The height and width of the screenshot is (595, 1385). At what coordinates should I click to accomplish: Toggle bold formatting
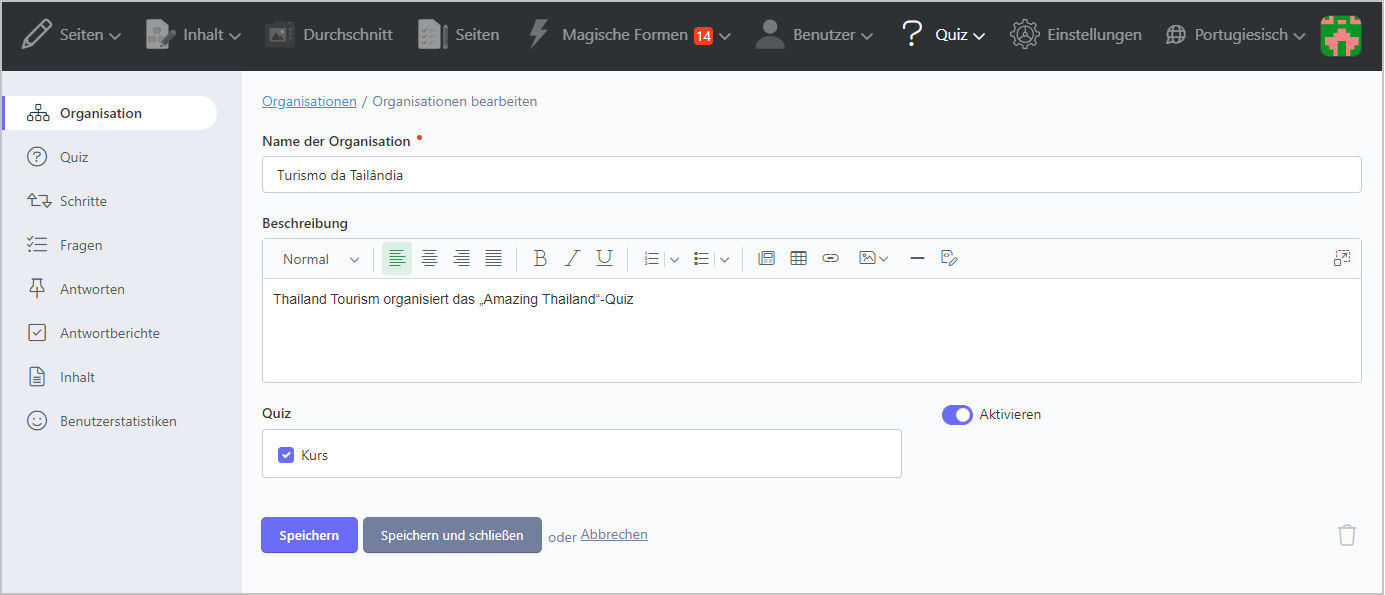tap(540, 258)
